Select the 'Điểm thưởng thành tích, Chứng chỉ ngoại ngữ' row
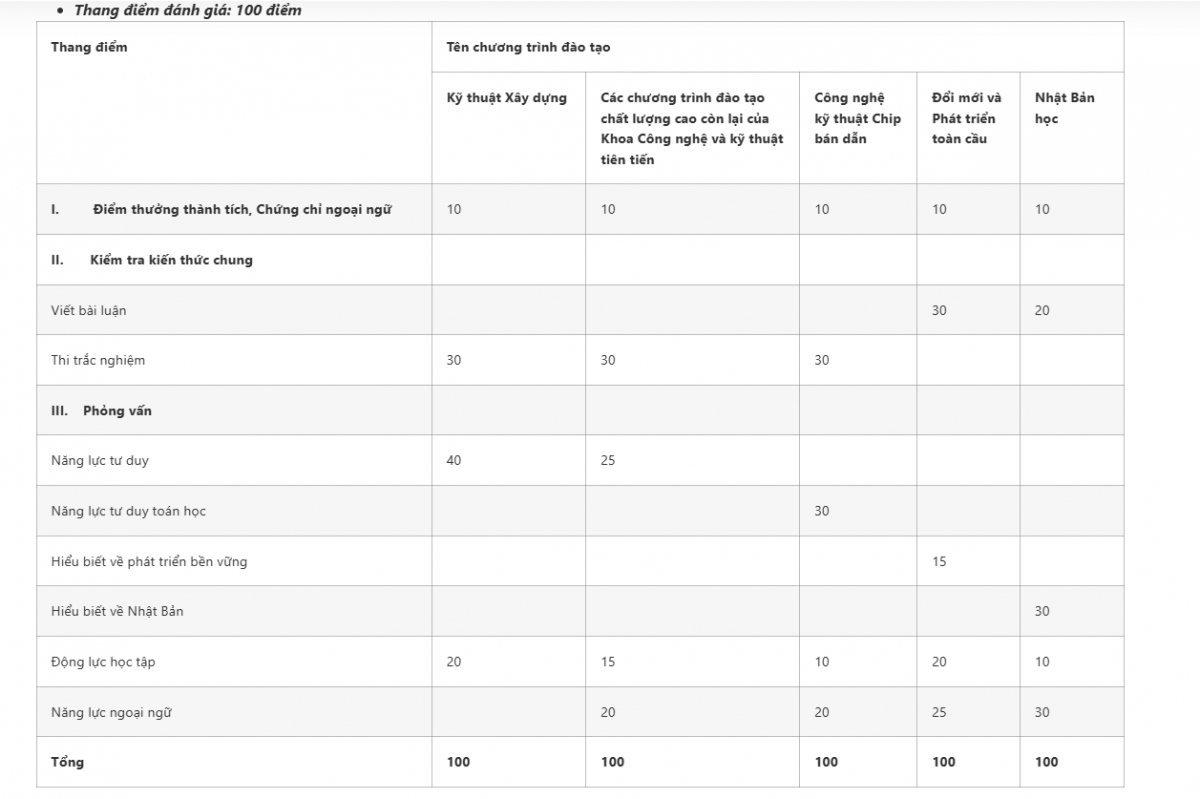 [x=241, y=209]
